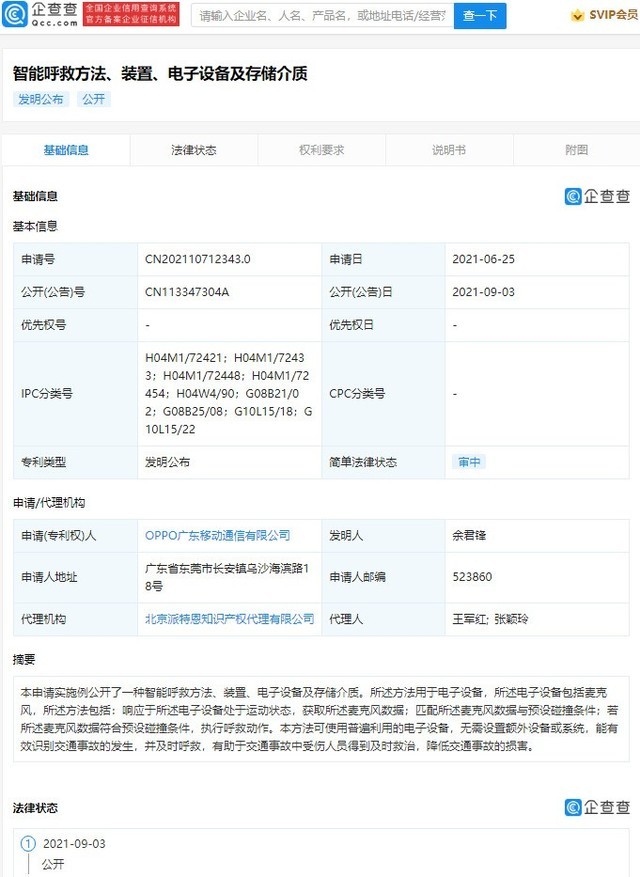Click the 简单法律状态 label cell
Image resolution: width=640 pixels, height=877 pixels.
click(383, 462)
